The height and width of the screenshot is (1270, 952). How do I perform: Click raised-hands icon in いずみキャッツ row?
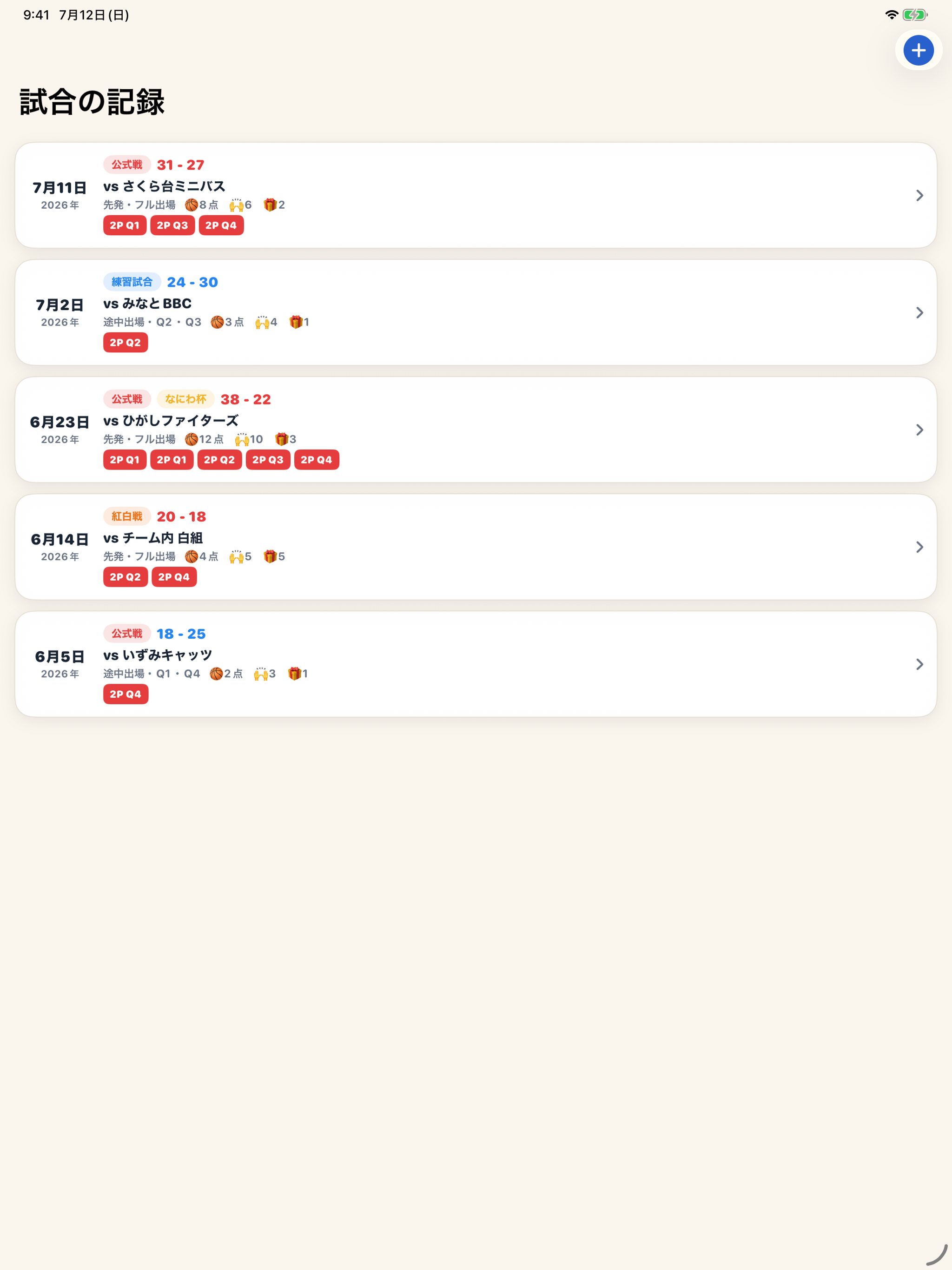click(x=261, y=674)
